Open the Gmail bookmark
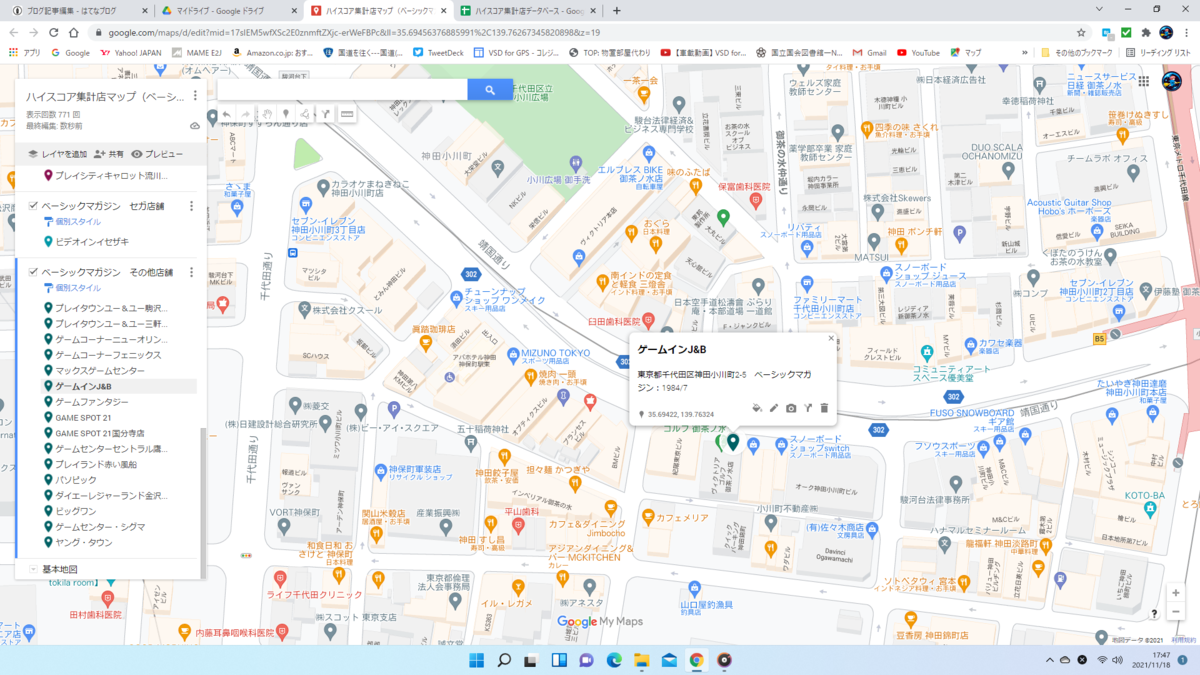 click(x=870, y=53)
